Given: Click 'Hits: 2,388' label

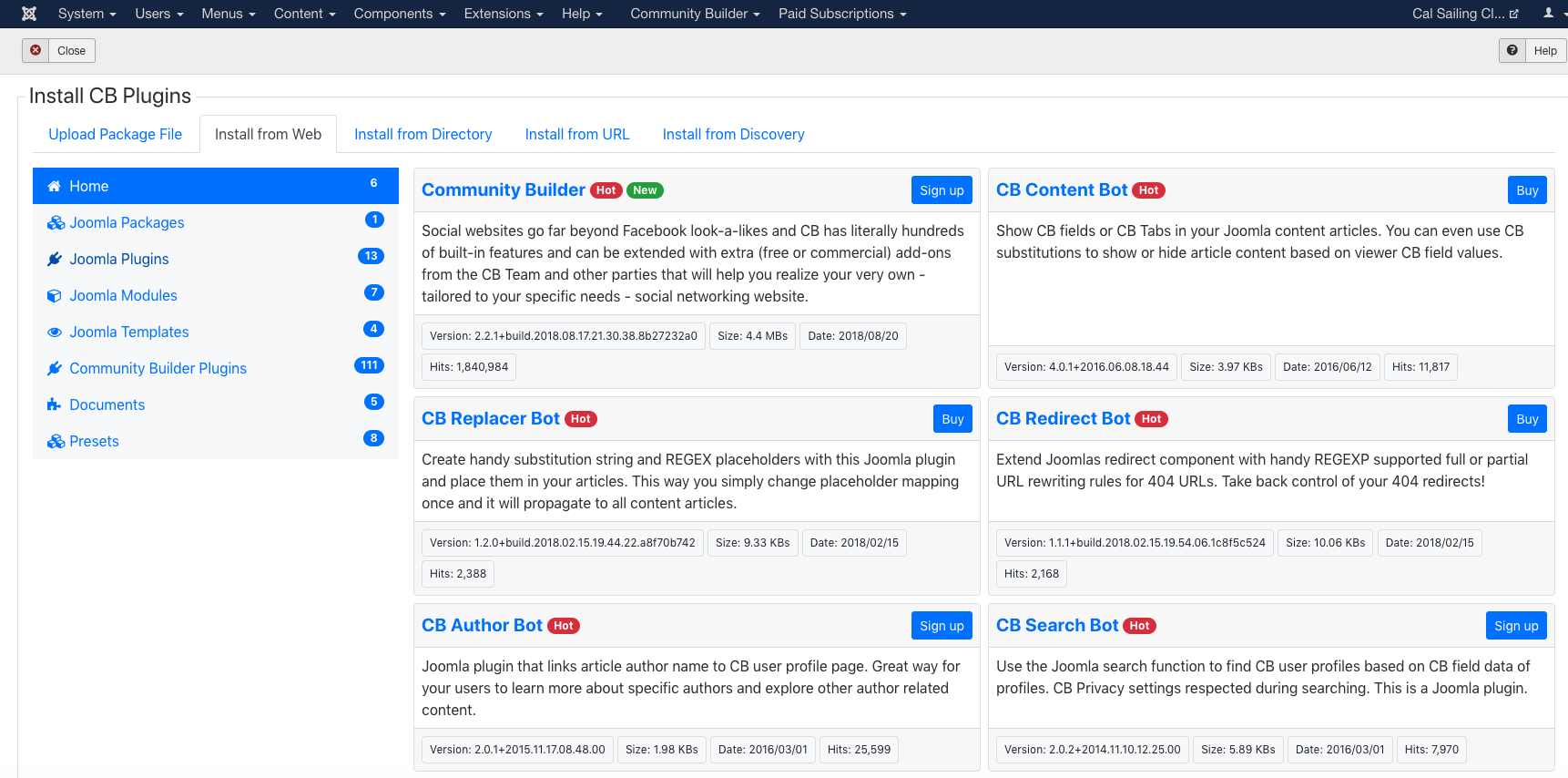Looking at the screenshot, I should pos(458,574).
